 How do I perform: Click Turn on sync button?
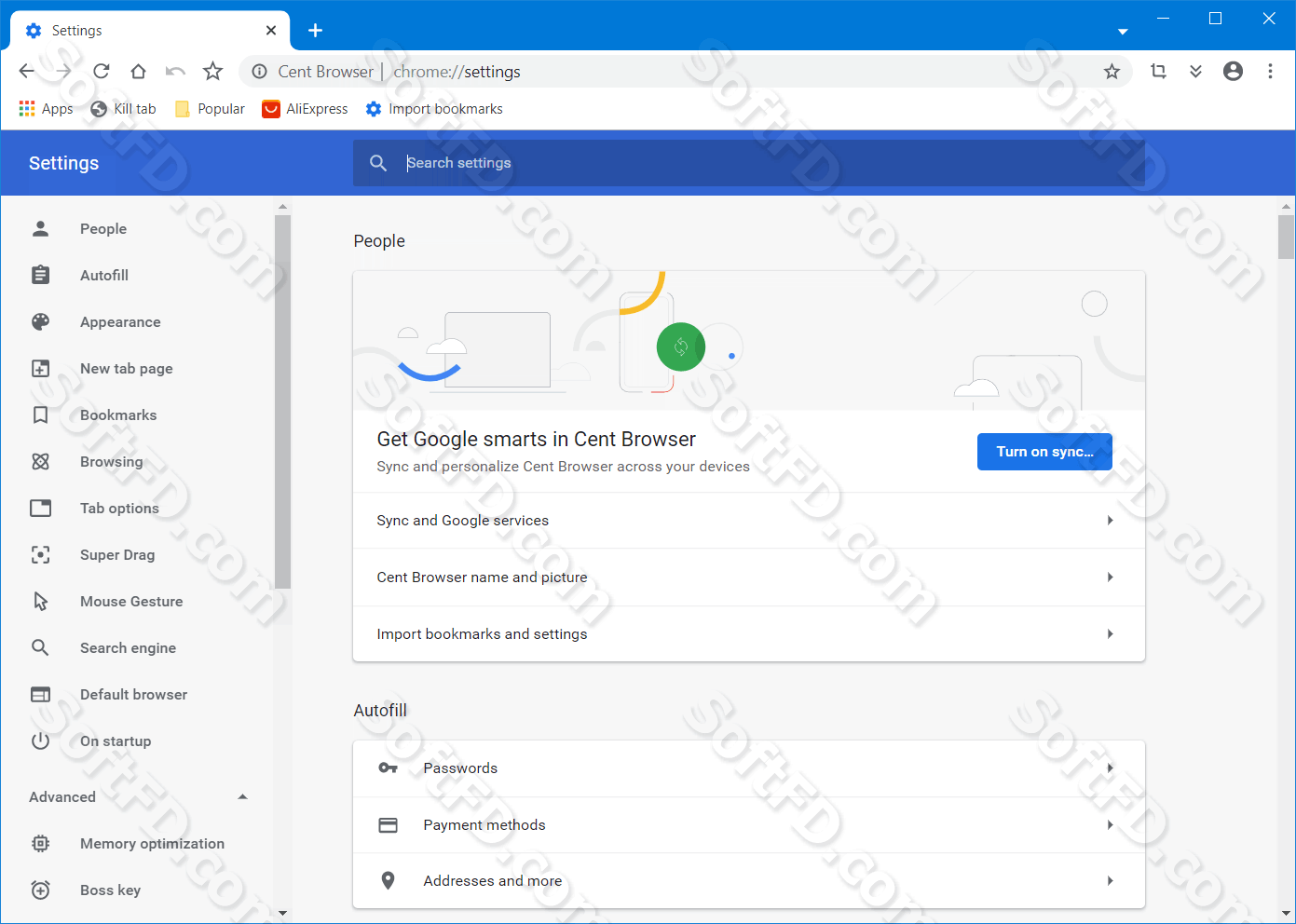pos(1044,452)
